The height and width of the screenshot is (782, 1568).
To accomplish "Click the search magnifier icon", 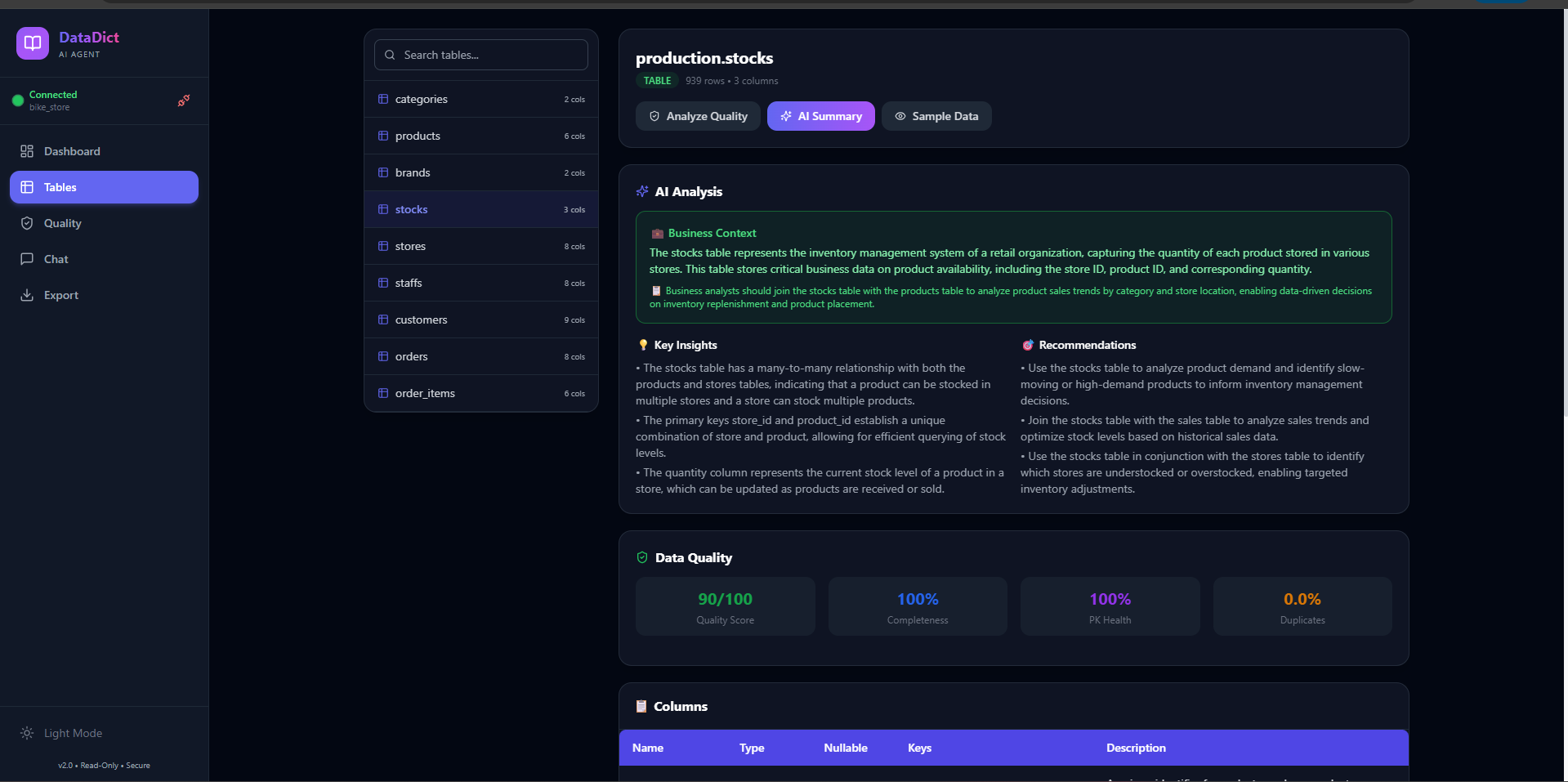I will [x=390, y=55].
